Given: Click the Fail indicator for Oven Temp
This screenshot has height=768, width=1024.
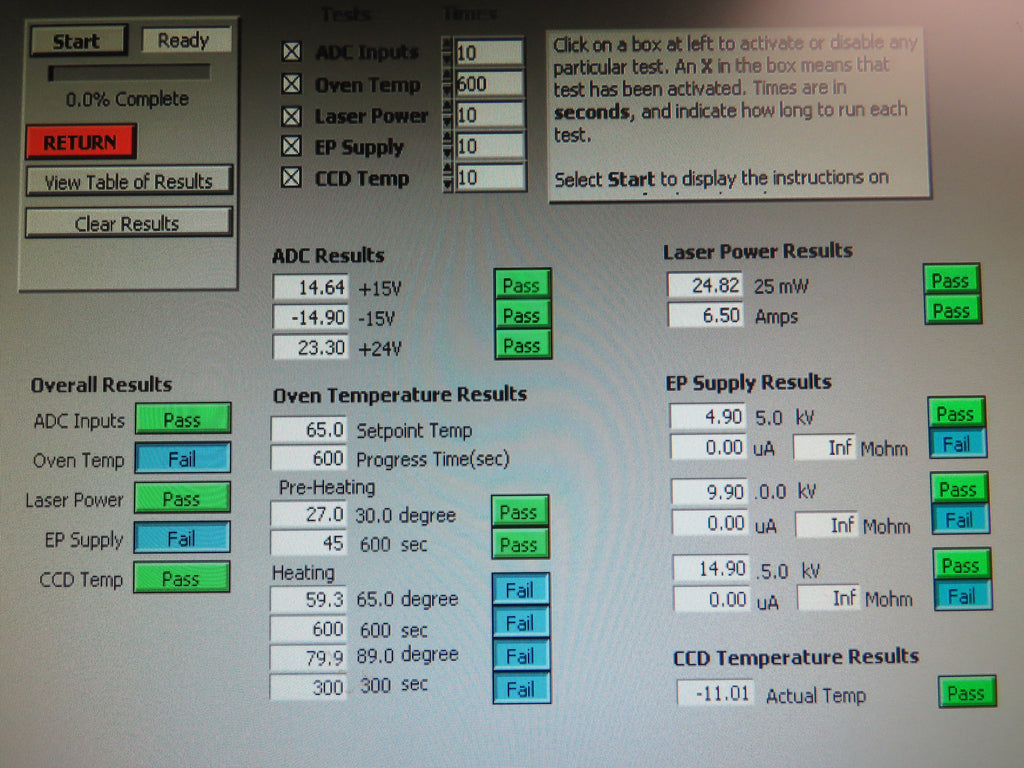Looking at the screenshot, I should point(181,458).
